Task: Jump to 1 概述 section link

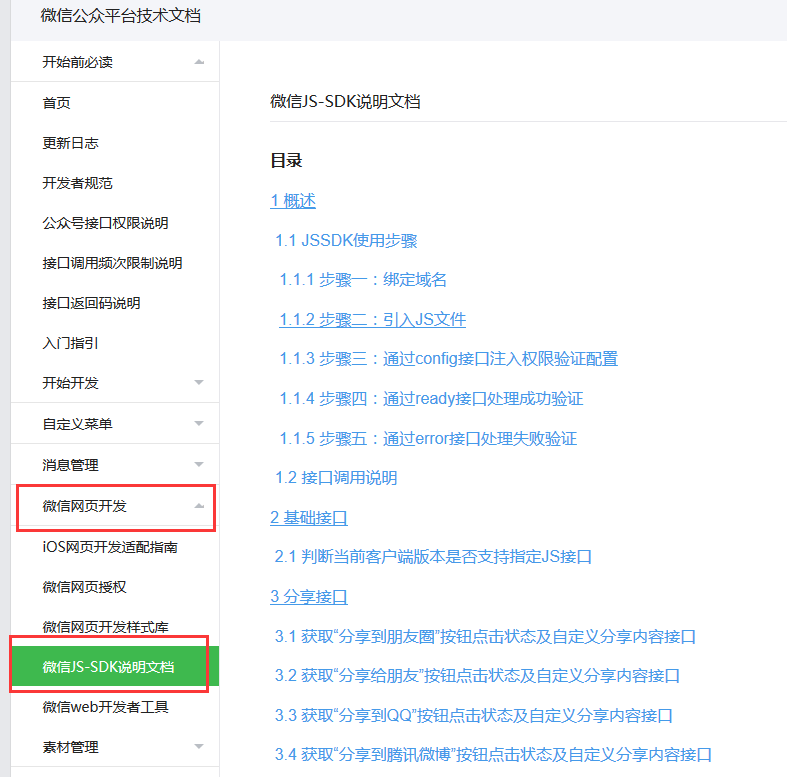Action: coord(293,201)
